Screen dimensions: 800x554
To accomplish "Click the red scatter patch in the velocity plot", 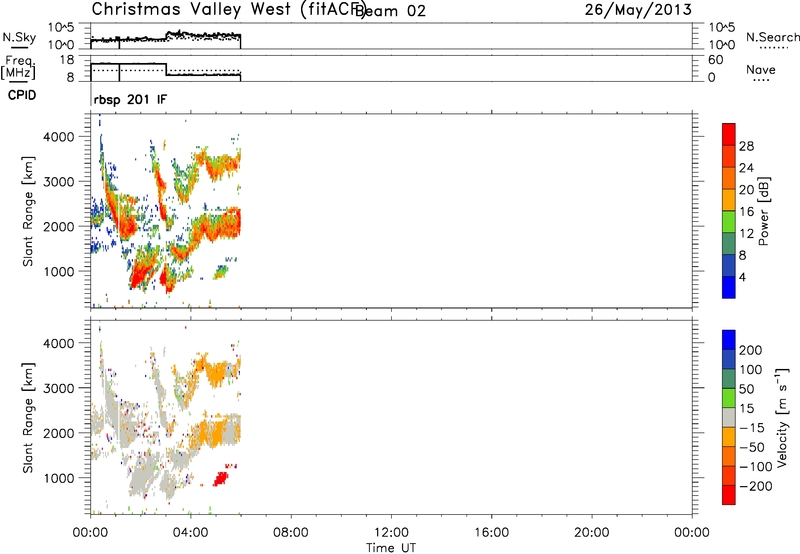I will pyautogui.click(x=221, y=479).
